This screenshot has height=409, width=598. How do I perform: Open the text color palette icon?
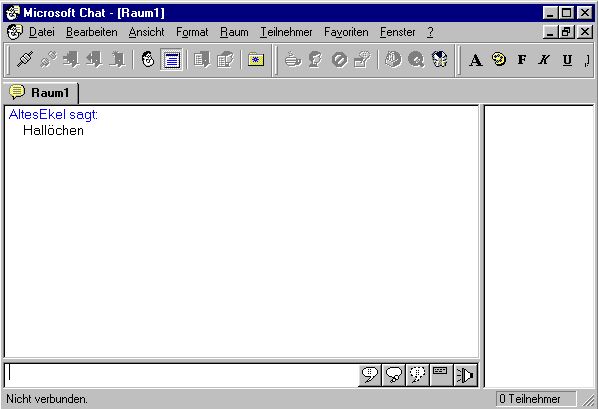499,60
